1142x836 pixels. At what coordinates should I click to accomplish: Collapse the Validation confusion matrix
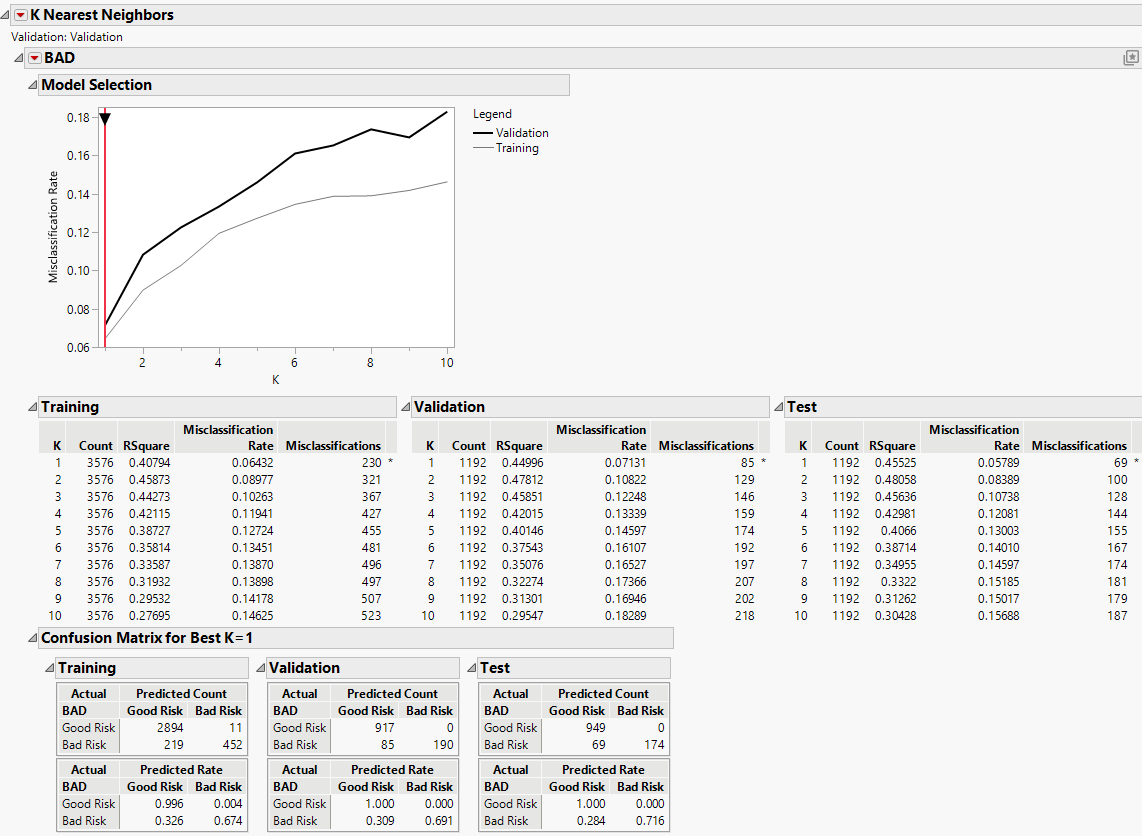260,668
